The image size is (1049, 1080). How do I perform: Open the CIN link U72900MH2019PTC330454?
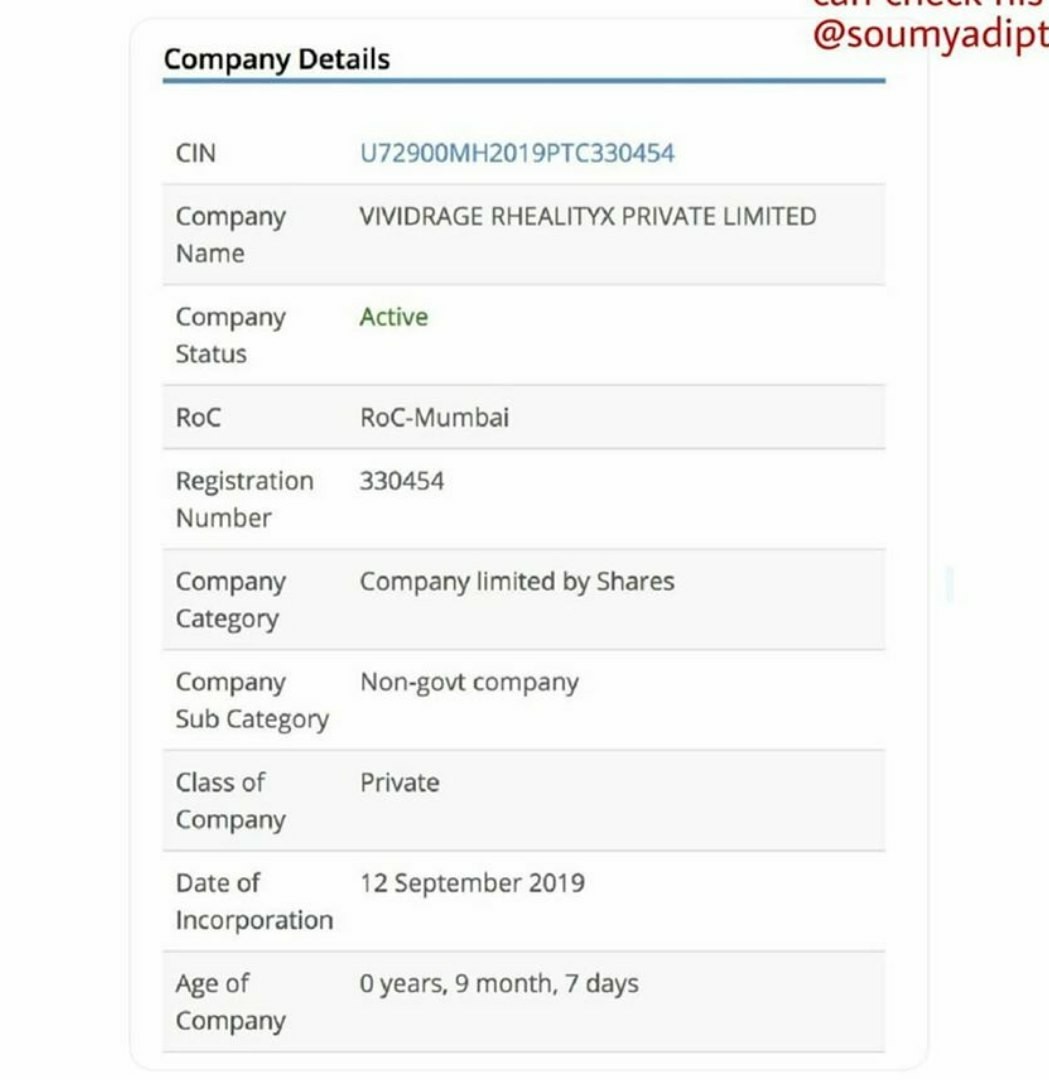(517, 153)
